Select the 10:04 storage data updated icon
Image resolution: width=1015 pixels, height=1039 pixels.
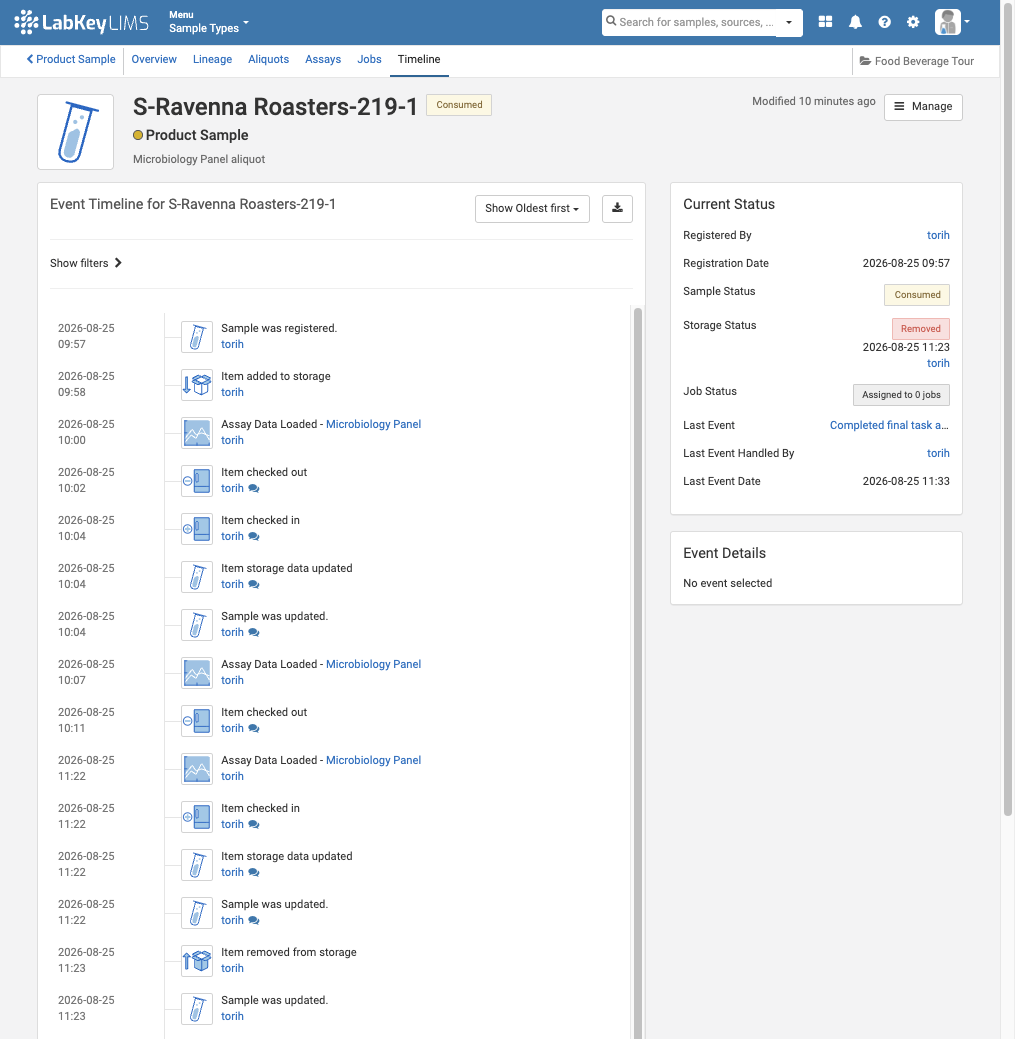pos(197,577)
